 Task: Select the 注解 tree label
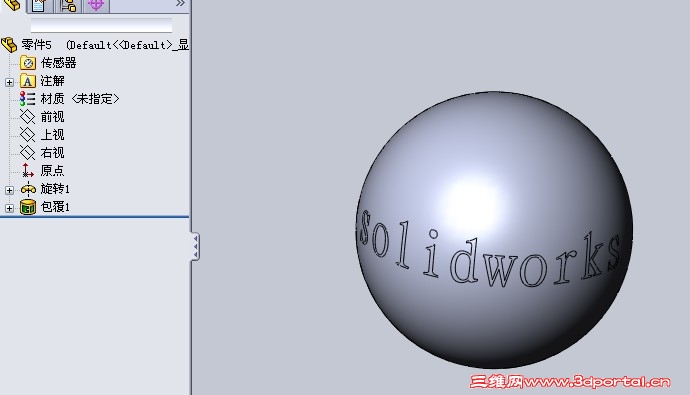tap(52, 81)
